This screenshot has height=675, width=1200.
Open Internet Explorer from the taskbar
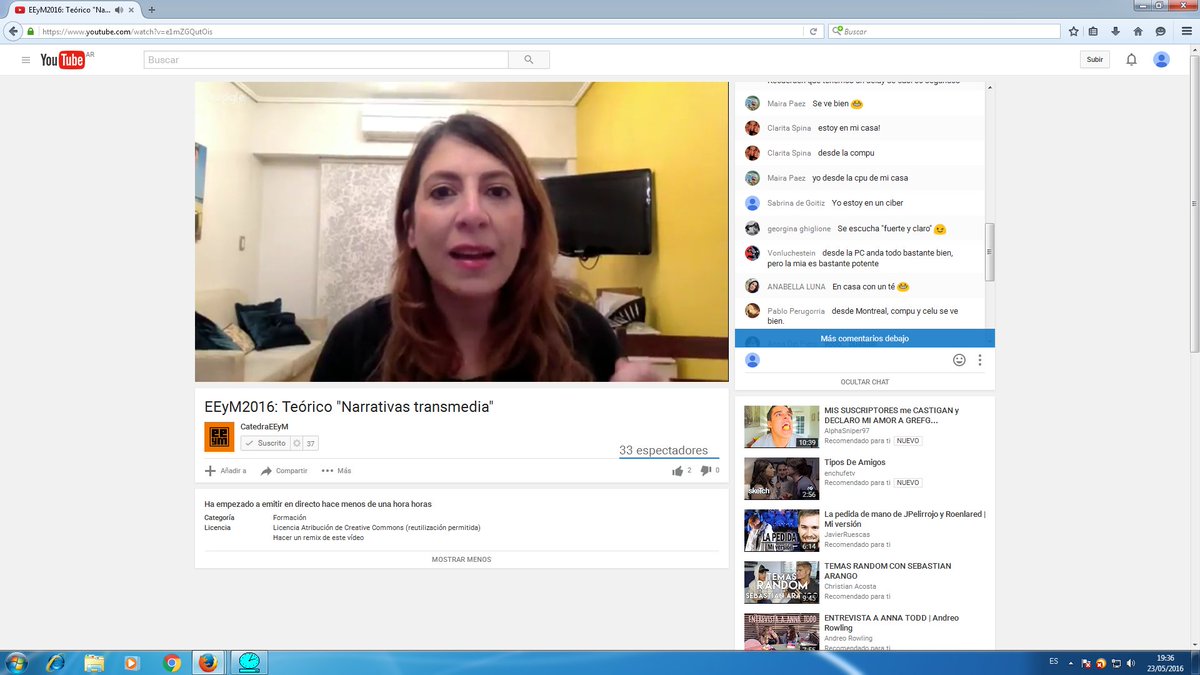pyautogui.click(x=56, y=662)
